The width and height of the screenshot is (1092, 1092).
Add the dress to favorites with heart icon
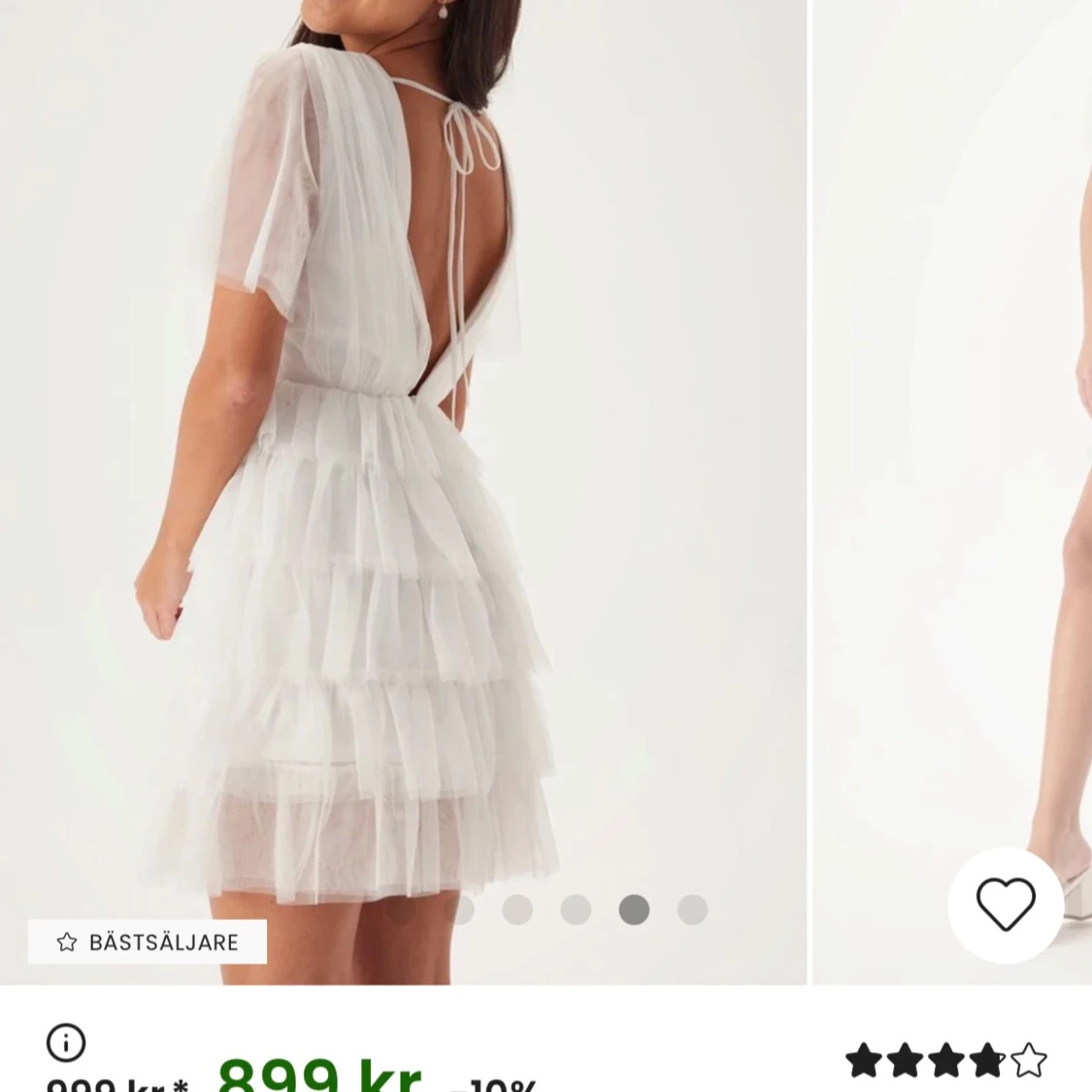point(1006,905)
